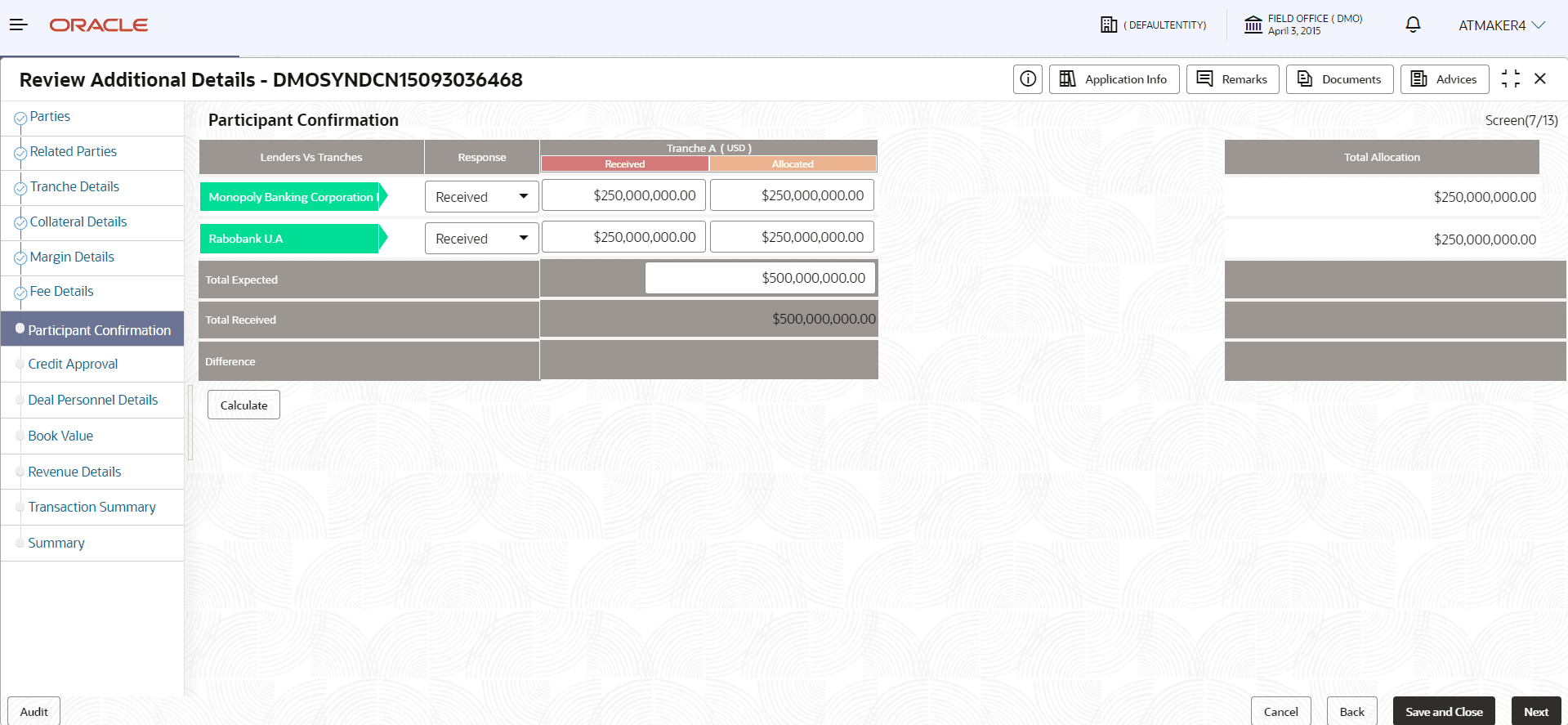Click the Parties completed checkmark icon
This screenshot has width=1568, height=725.
click(x=20, y=119)
